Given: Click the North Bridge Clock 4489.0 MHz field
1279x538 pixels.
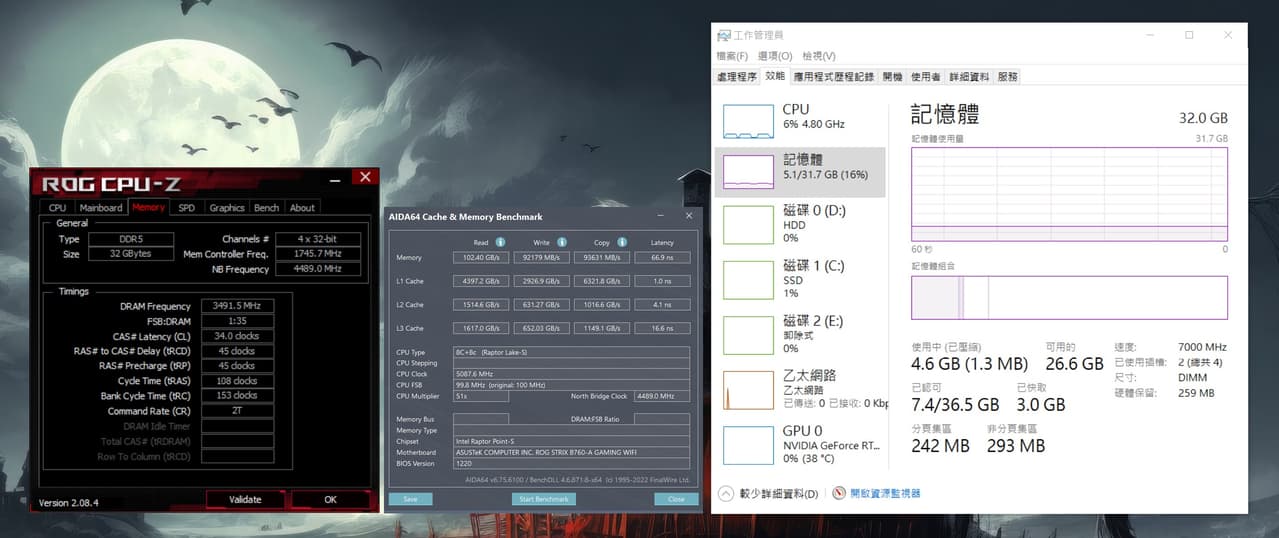Looking at the screenshot, I should [x=662, y=396].
